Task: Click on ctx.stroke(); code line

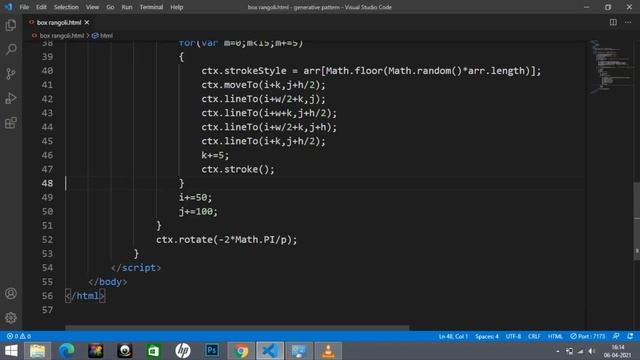Action: coord(238,169)
